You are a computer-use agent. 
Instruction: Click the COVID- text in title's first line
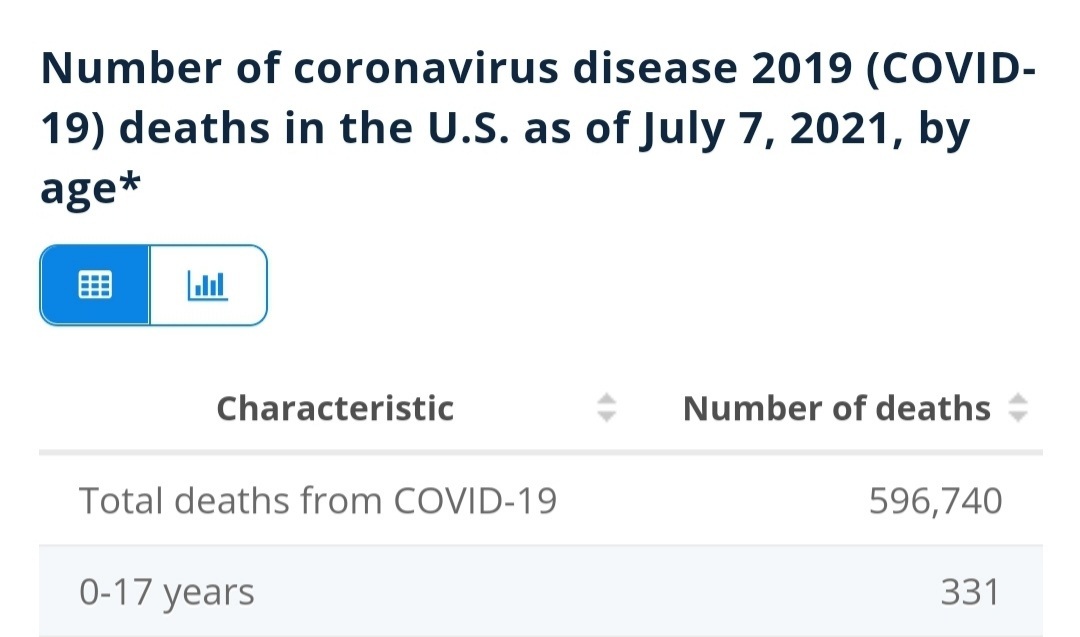point(951,68)
